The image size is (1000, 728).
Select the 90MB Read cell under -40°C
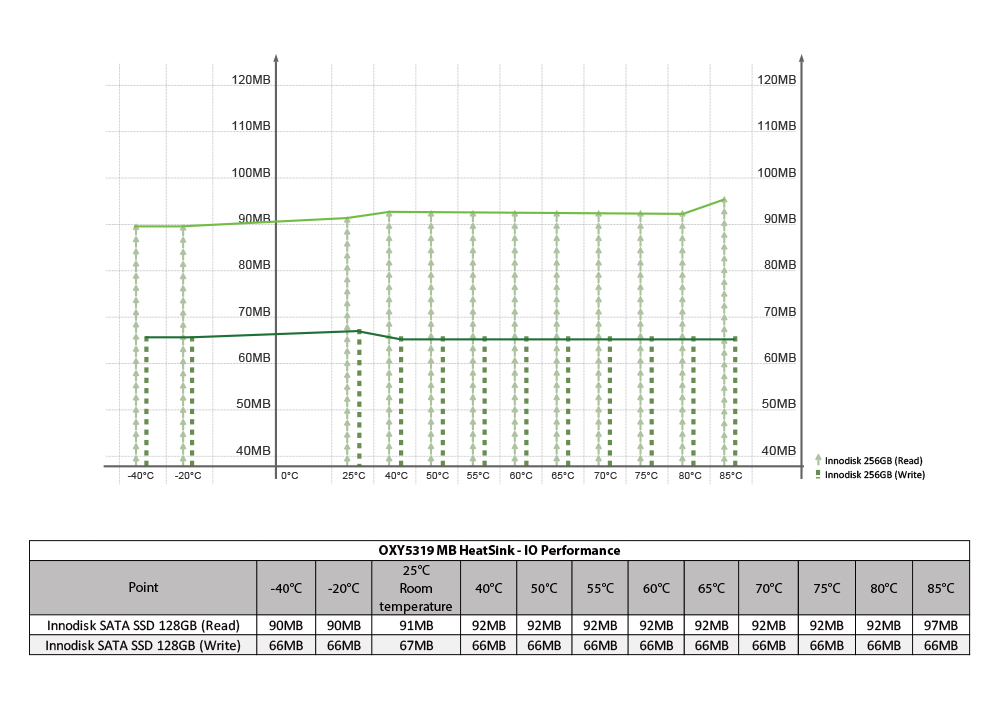[x=286, y=625]
